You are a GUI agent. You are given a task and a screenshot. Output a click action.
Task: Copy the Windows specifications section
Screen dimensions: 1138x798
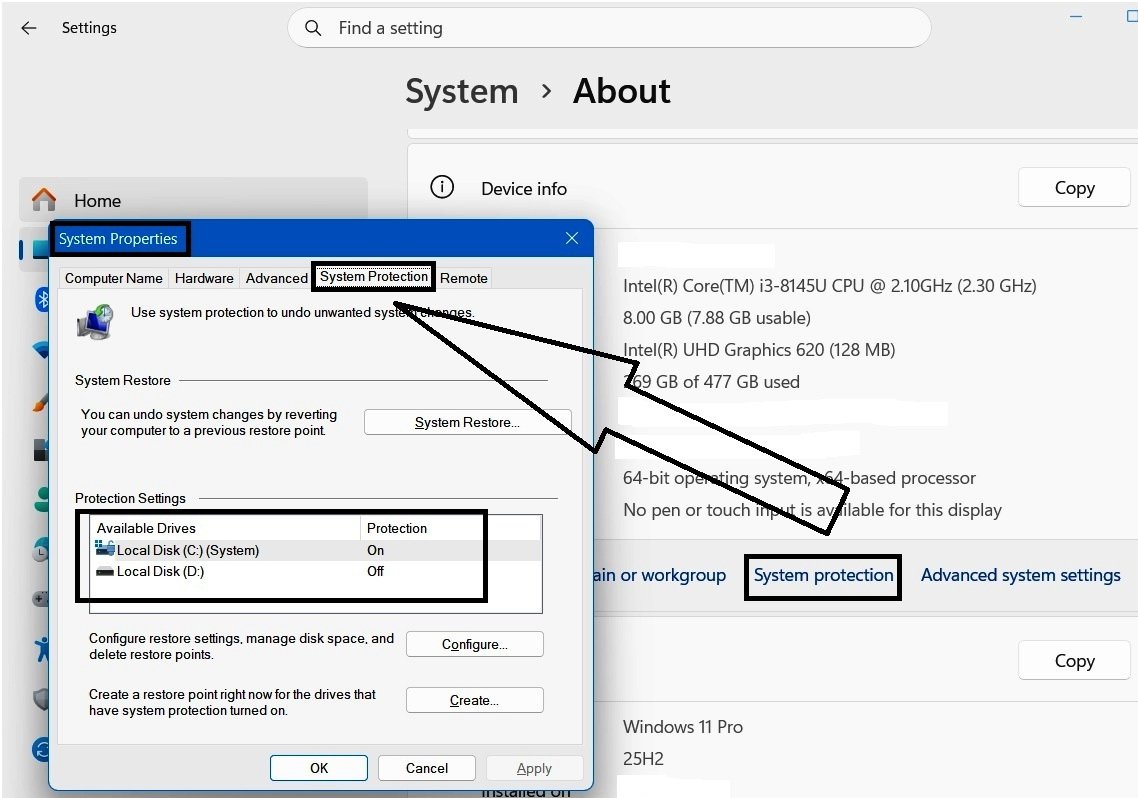point(1074,660)
